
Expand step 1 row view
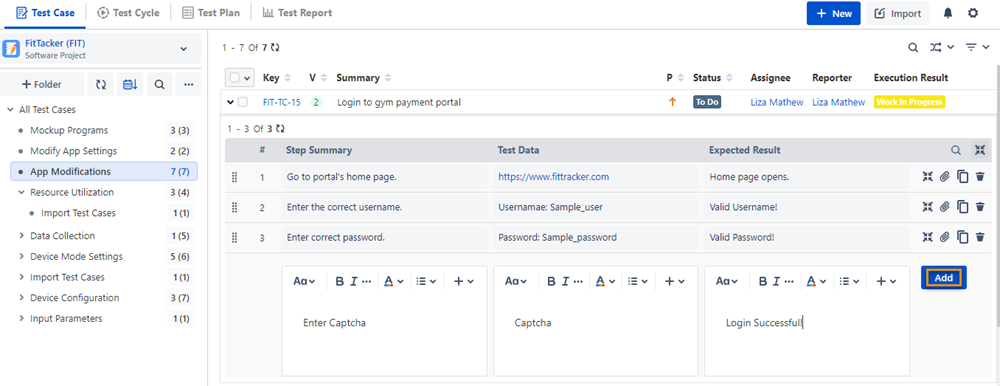point(928,177)
